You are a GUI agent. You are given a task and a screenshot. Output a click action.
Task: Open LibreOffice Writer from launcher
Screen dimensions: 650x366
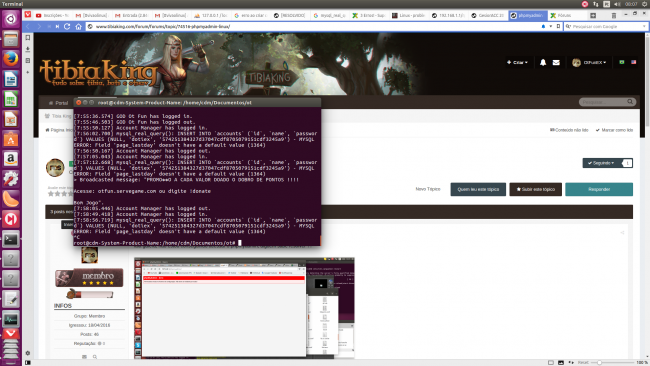(11, 79)
